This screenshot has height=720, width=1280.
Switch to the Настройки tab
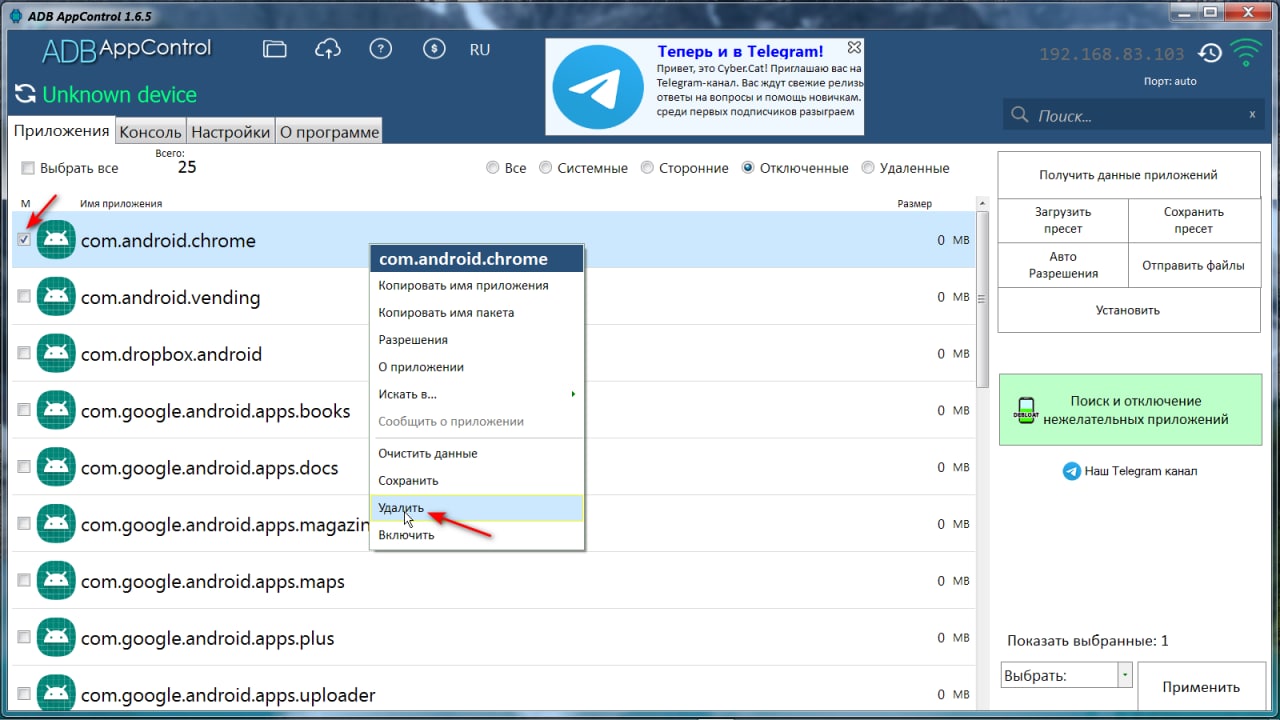(231, 132)
